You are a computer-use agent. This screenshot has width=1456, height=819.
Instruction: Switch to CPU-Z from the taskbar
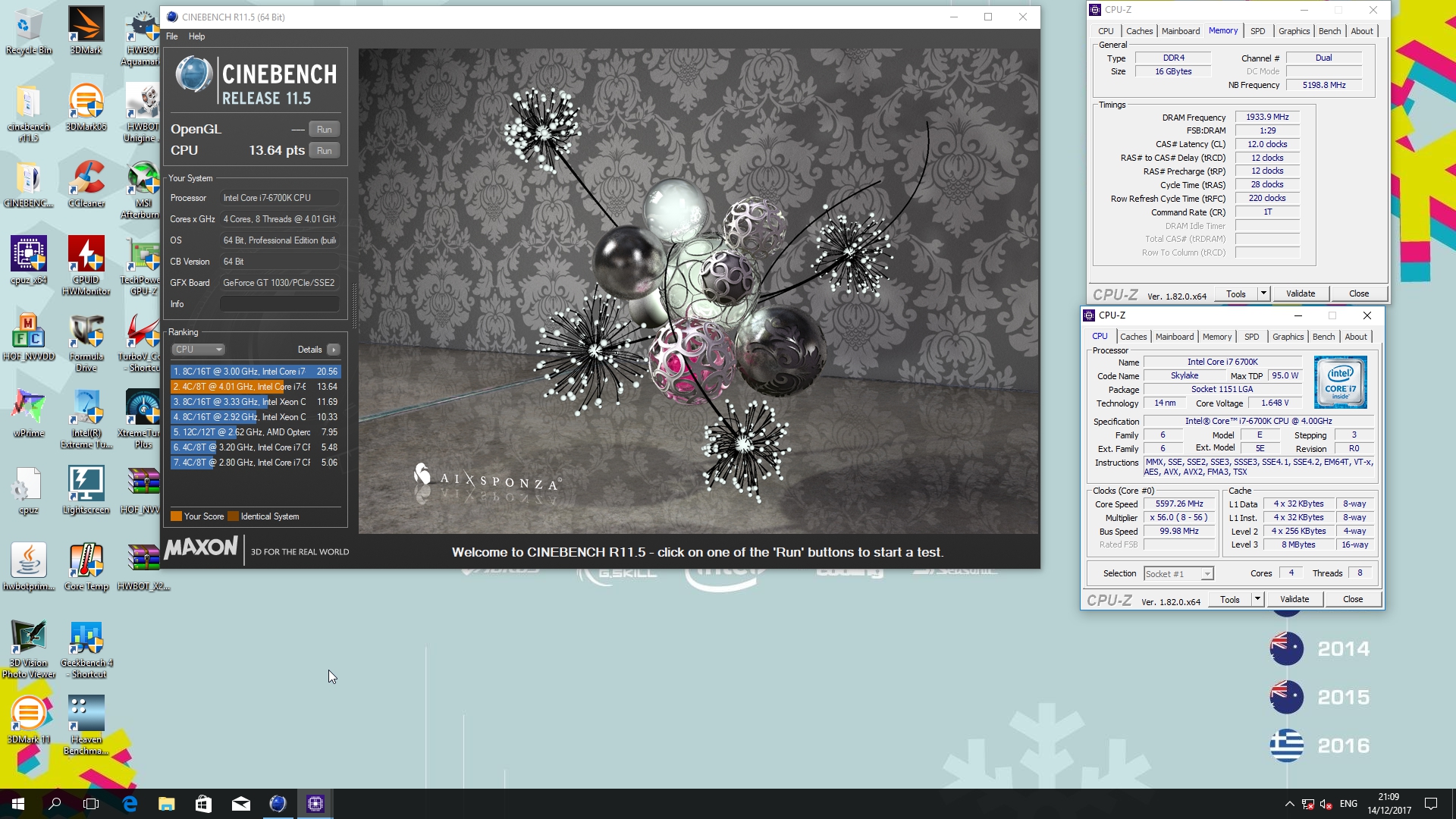(315, 804)
